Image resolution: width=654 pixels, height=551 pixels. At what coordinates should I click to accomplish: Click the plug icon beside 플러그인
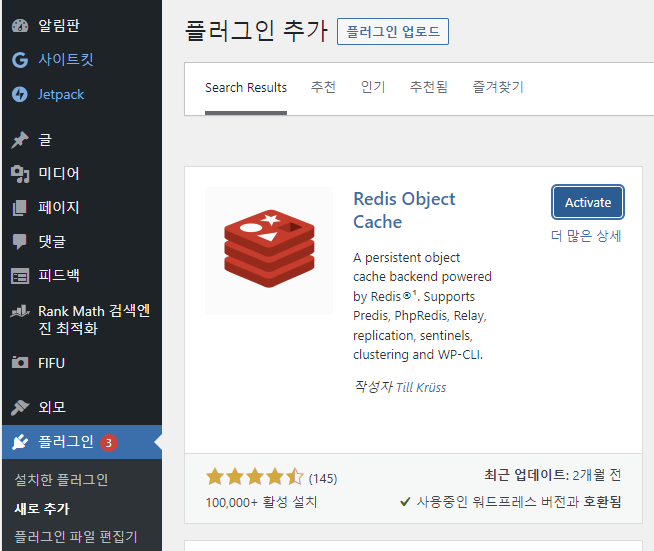coord(20,442)
